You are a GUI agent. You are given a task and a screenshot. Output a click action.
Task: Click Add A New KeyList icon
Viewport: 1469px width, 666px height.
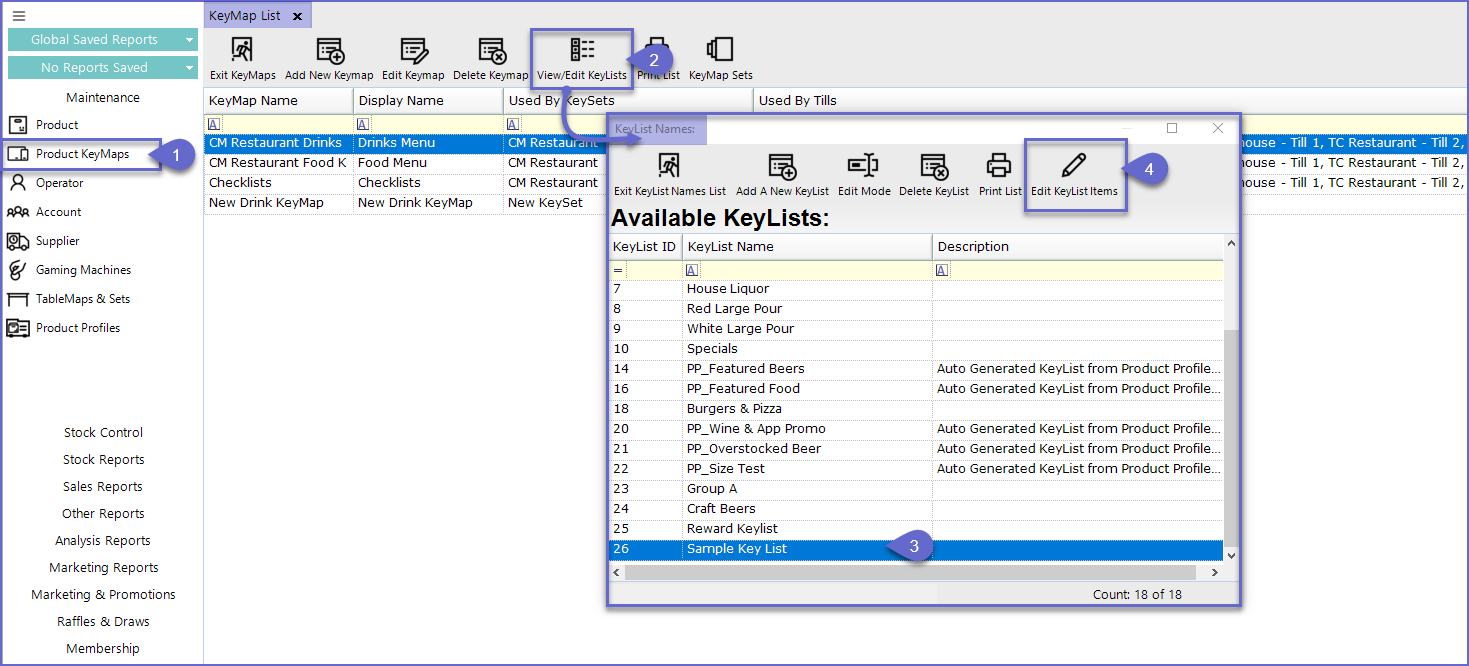click(x=782, y=175)
